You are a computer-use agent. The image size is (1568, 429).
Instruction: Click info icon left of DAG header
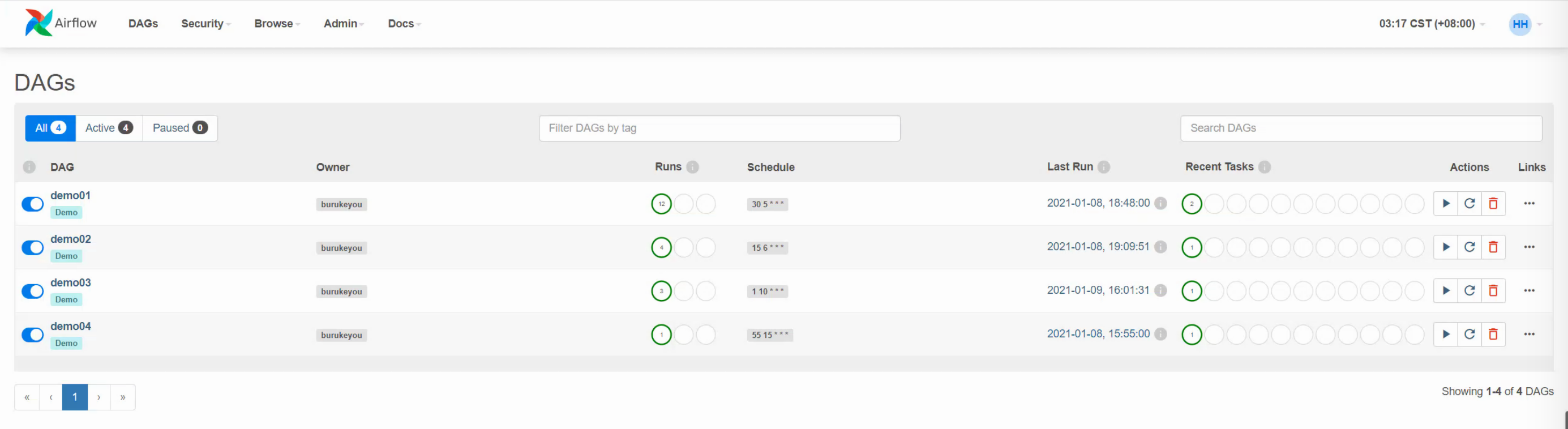pyautogui.click(x=29, y=167)
